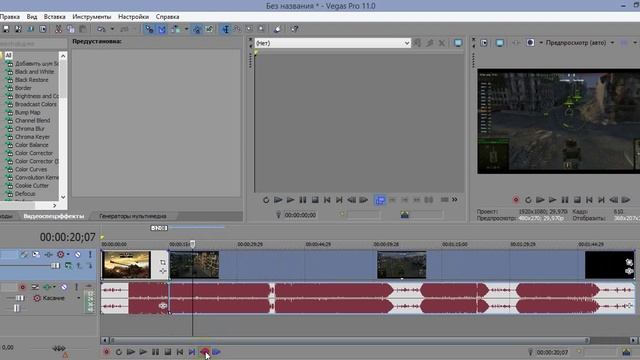Arm the audio track for record

coord(22,287)
